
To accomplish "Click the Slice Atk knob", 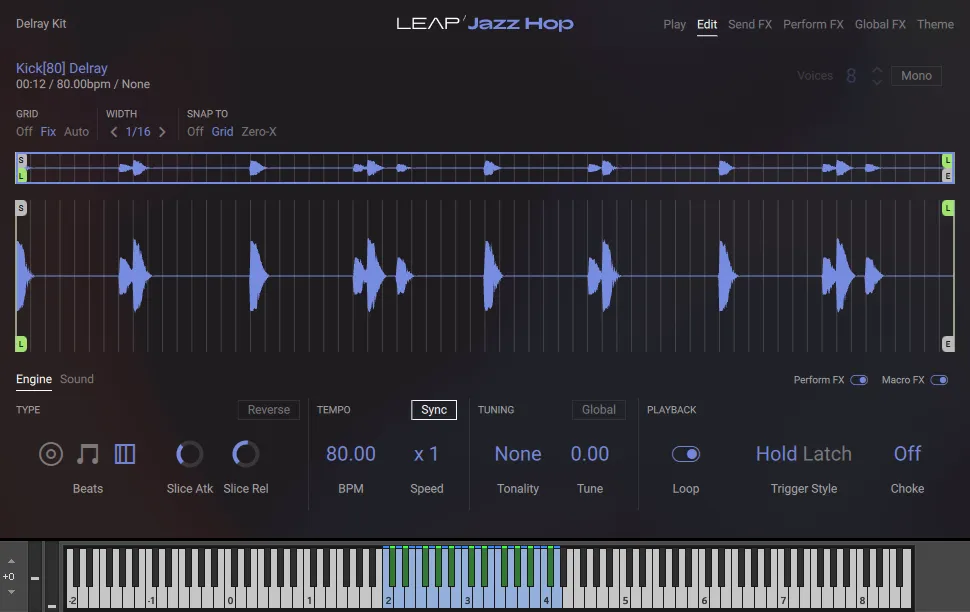I will (x=189, y=453).
